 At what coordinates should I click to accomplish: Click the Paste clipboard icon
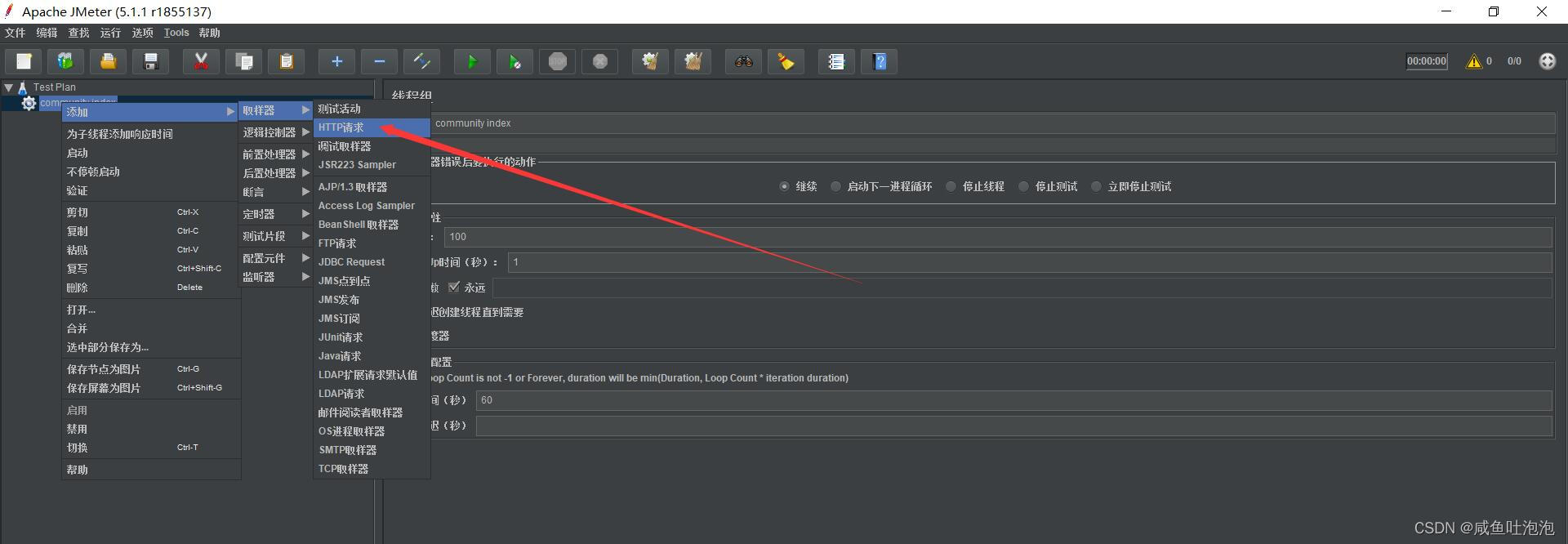click(286, 61)
